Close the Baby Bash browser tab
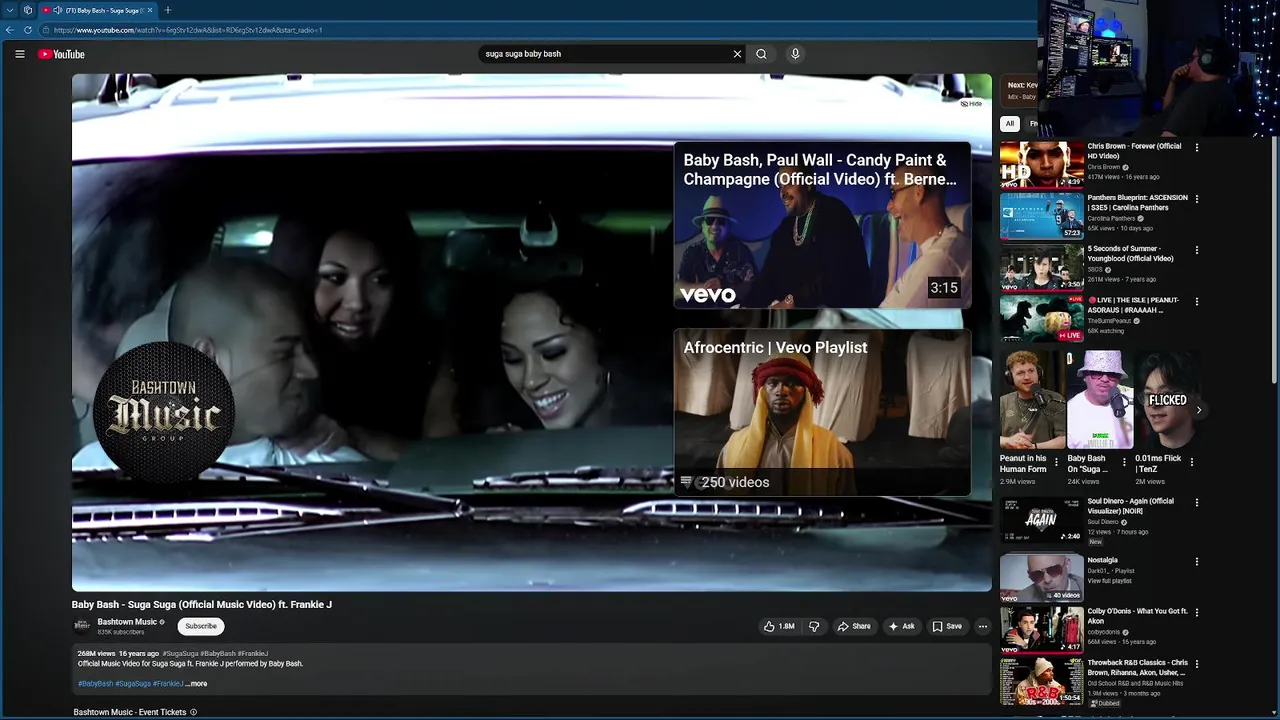Image resolution: width=1280 pixels, height=720 pixels. pyautogui.click(x=149, y=10)
